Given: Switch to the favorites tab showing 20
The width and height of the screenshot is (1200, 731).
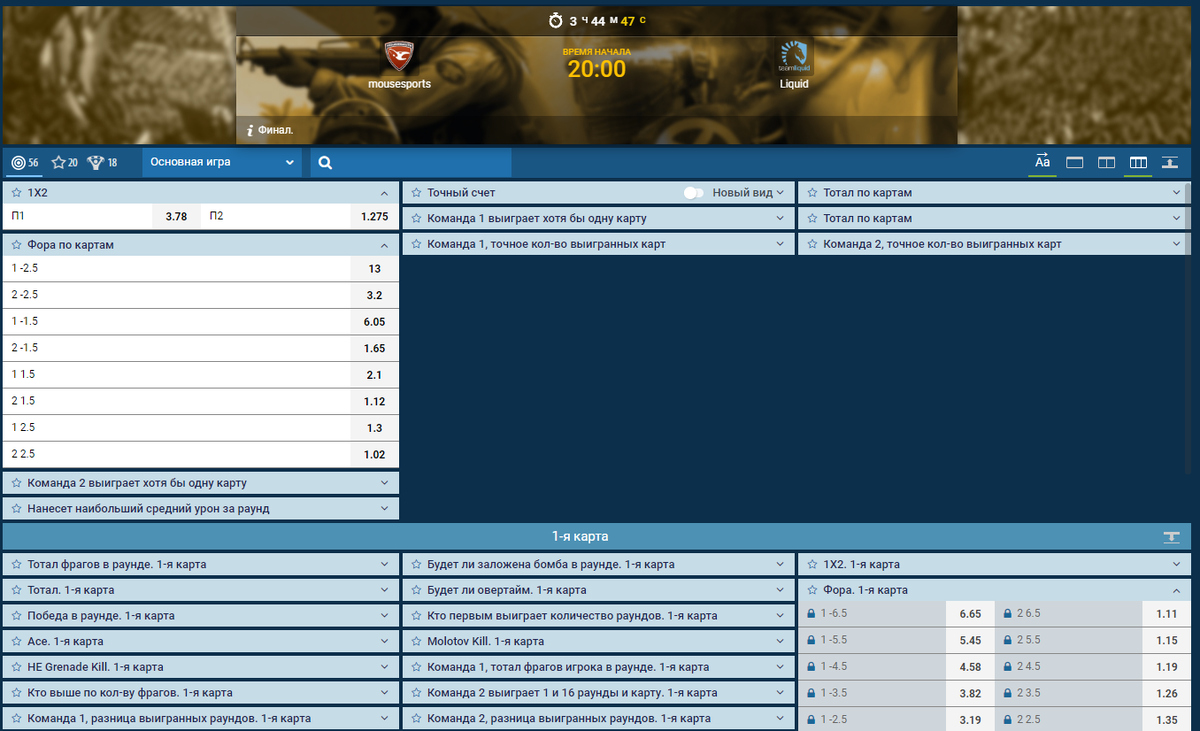Looking at the screenshot, I should 65,162.
